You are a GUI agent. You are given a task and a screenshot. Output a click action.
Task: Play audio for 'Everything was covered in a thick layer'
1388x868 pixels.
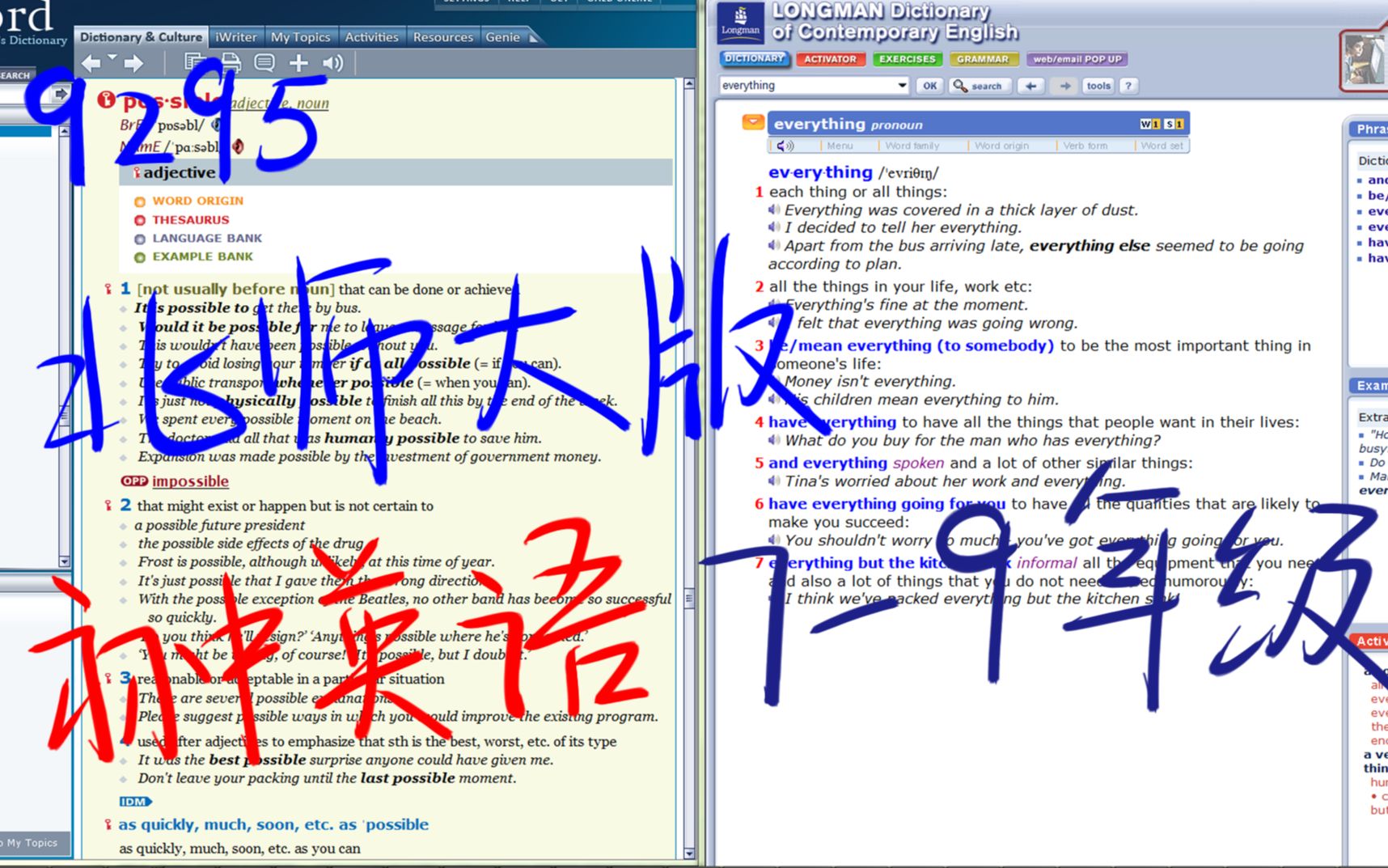(774, 210)
